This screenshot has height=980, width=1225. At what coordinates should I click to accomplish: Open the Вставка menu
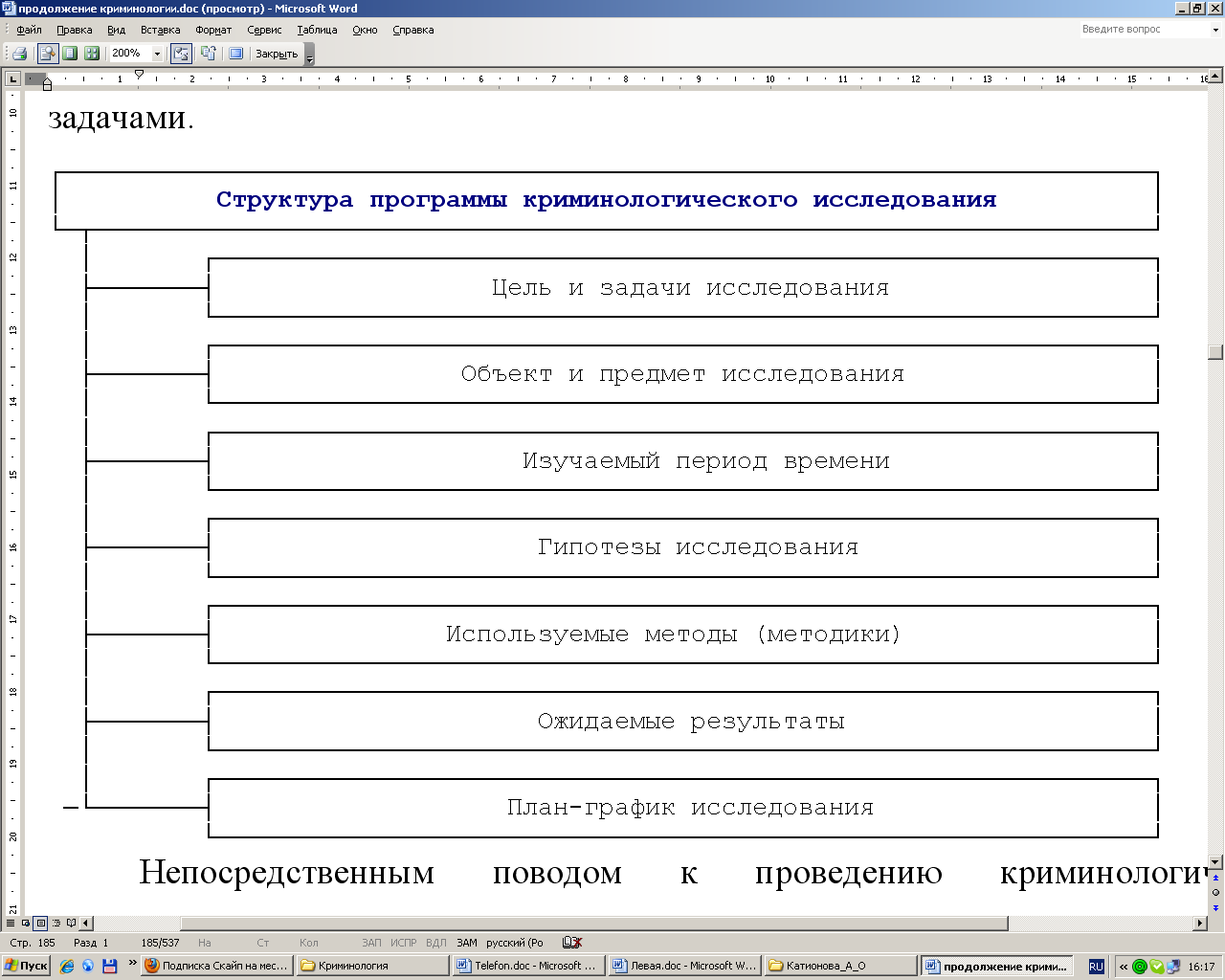(x=160, y=30)
